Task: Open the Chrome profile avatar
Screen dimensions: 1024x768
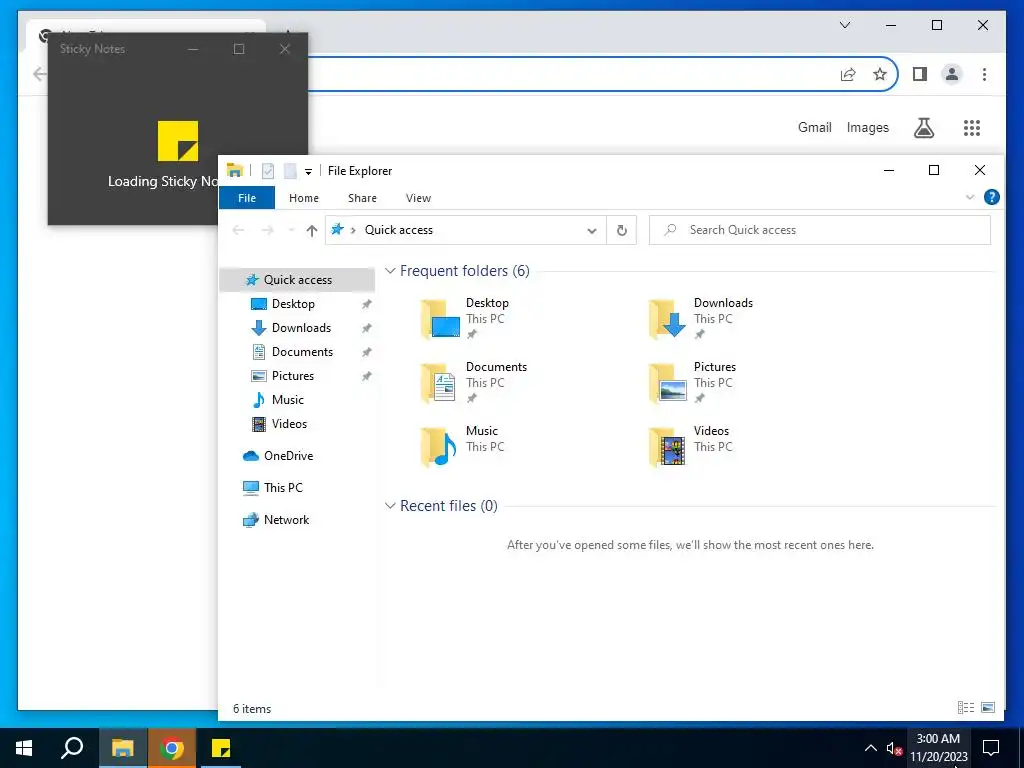Action: coord(952,74)
